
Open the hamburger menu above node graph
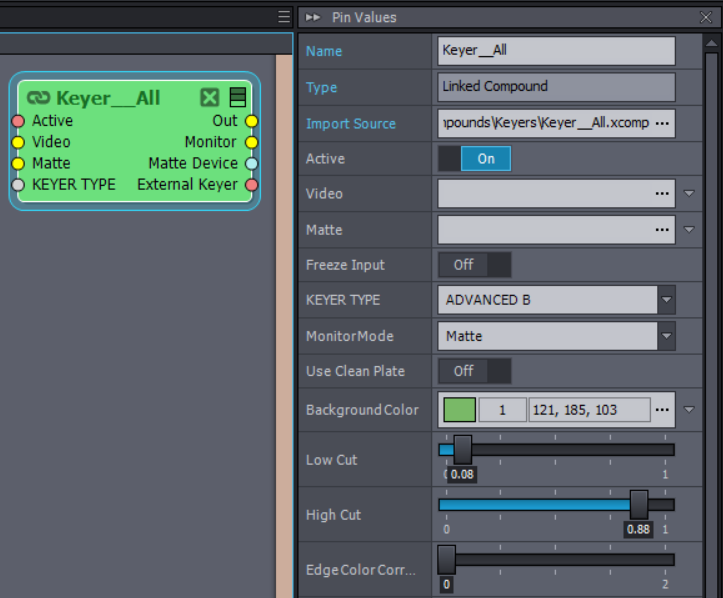(x=284, y=17)
